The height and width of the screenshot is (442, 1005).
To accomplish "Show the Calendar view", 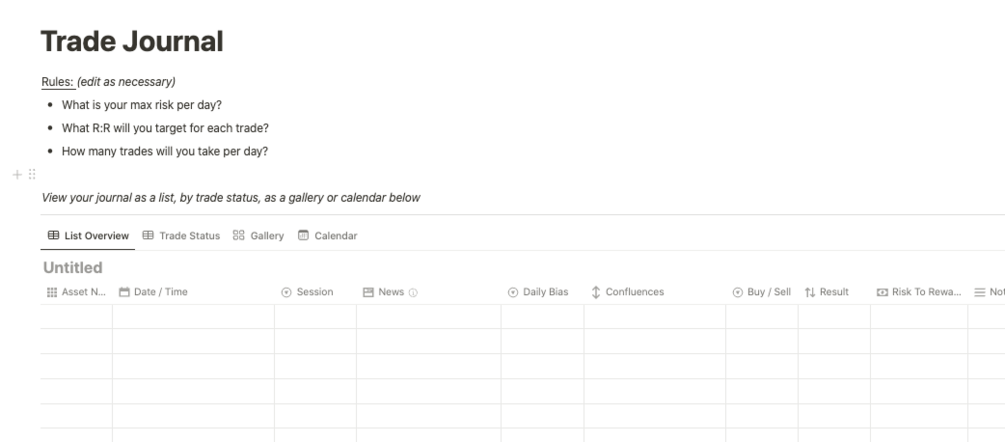I will 327,236.
